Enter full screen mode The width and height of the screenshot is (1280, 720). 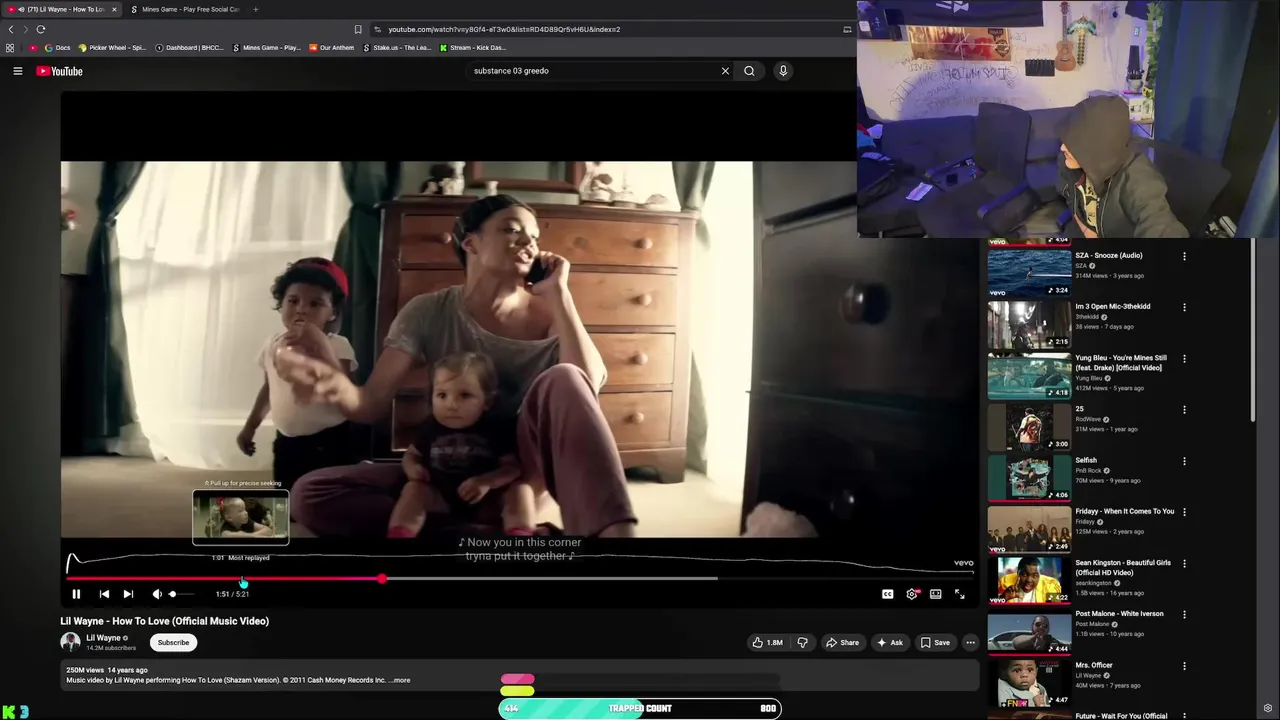[960, 594]
